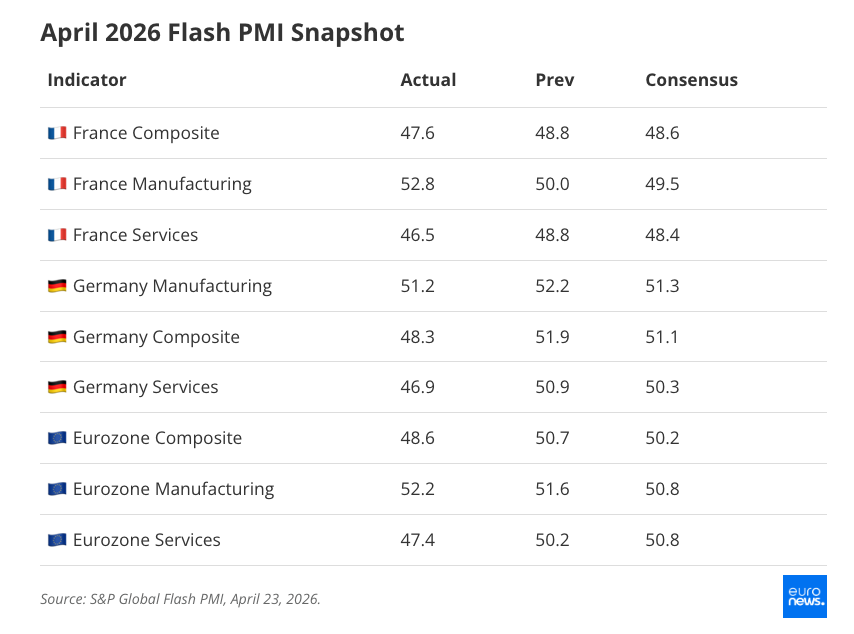Click the Consensus column header

[x=691, y=80]
